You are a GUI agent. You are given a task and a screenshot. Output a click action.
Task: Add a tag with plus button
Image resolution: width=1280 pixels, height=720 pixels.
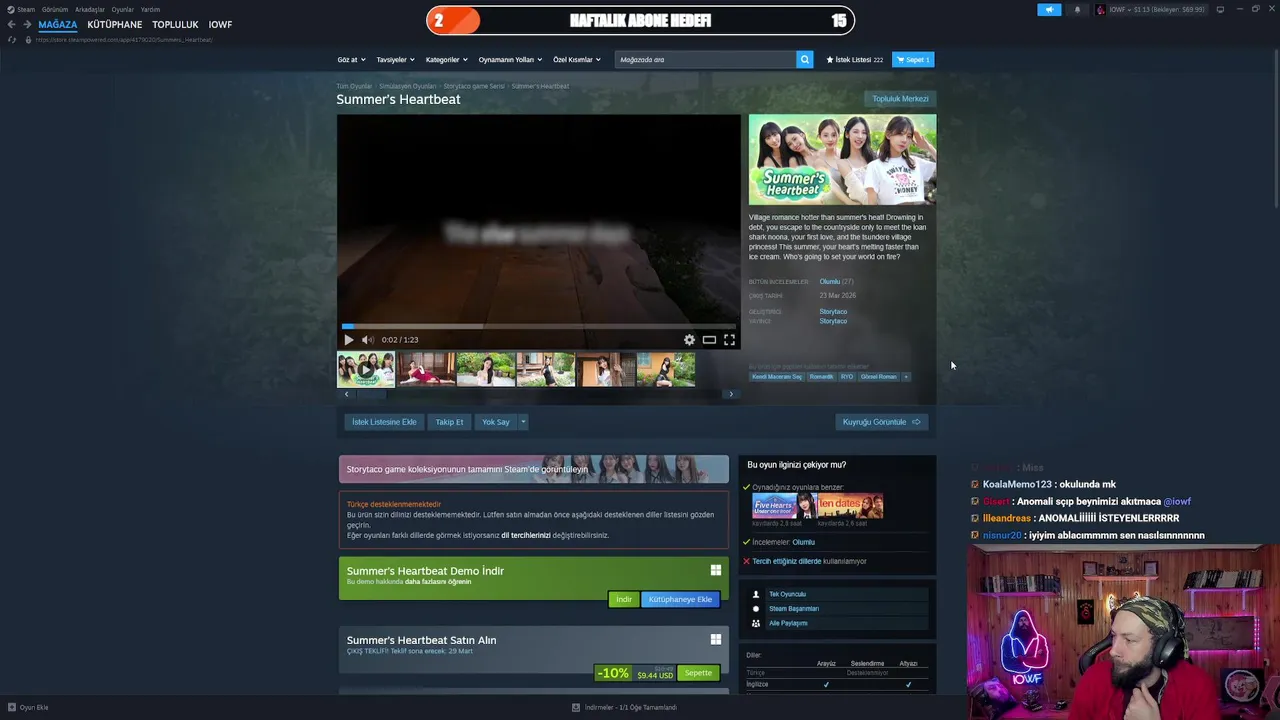(906, 377)
